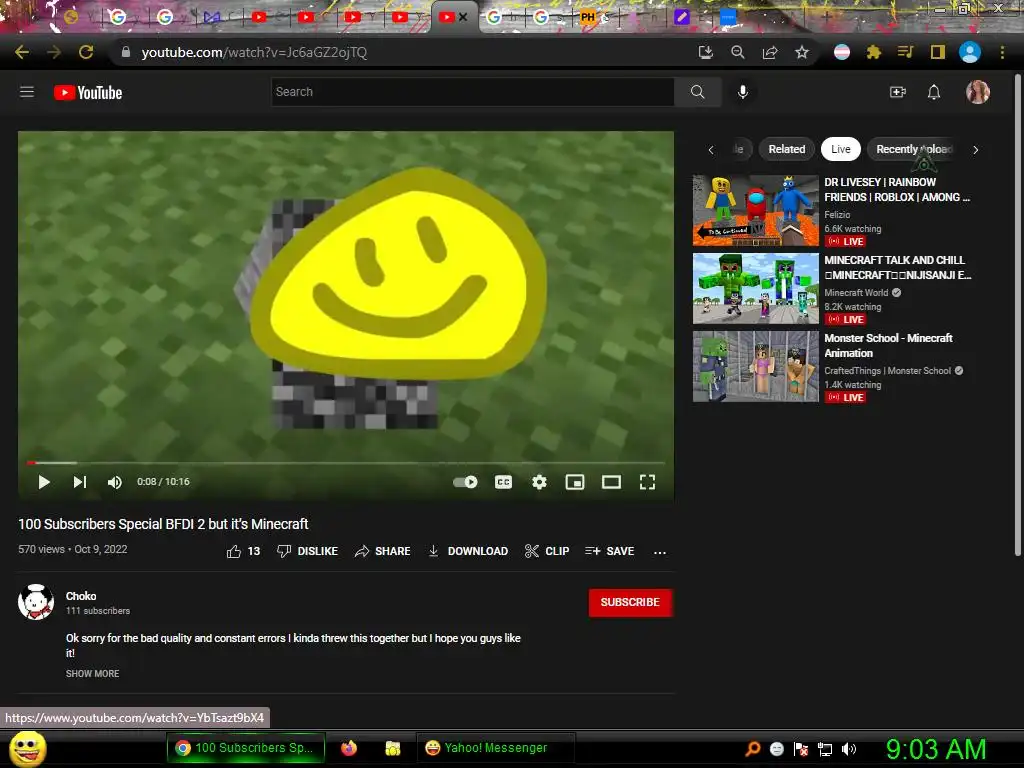Go back in browser history
This screenshot has width=1024, height=768.
[x=22, y=52]
